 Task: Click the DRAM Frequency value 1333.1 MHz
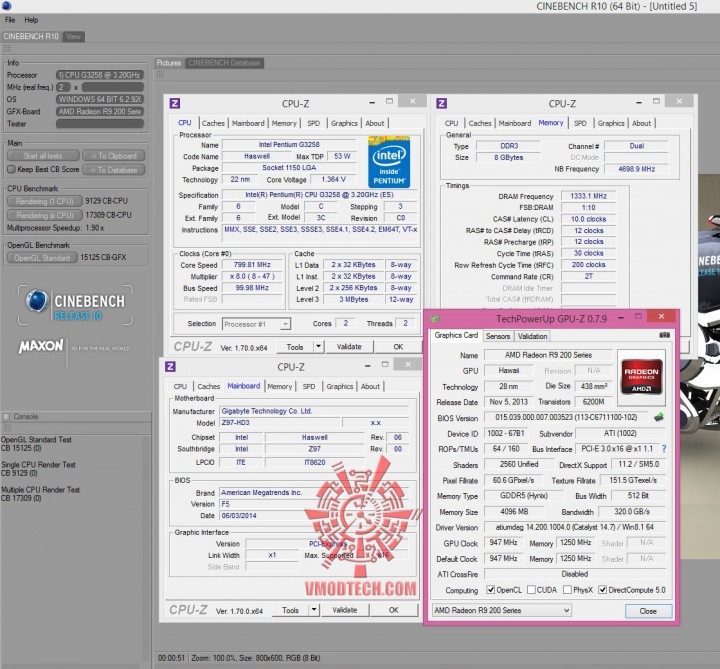pyautogui.click(x=588, y=196)
